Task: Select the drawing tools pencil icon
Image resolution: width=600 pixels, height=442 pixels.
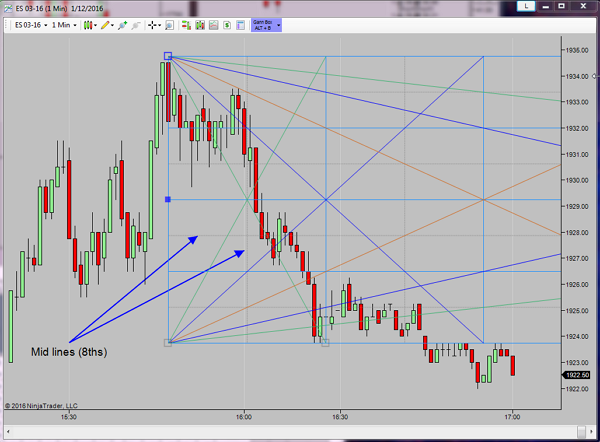Action: coord(105,25)
